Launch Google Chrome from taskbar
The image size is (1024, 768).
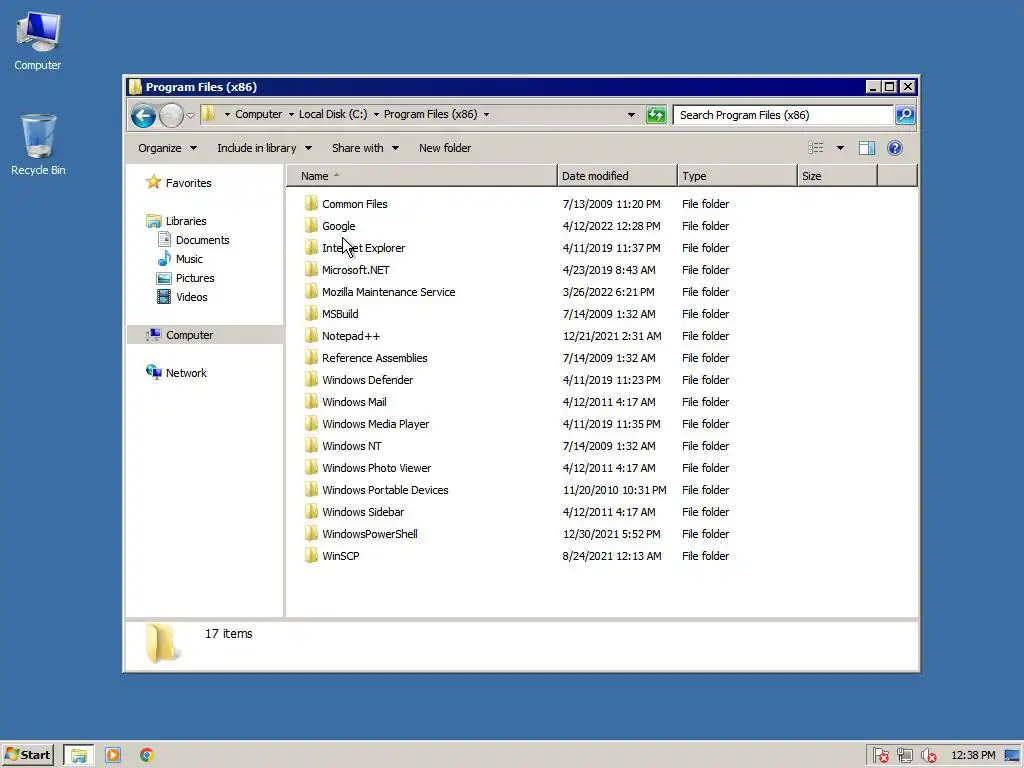[147, 756]
